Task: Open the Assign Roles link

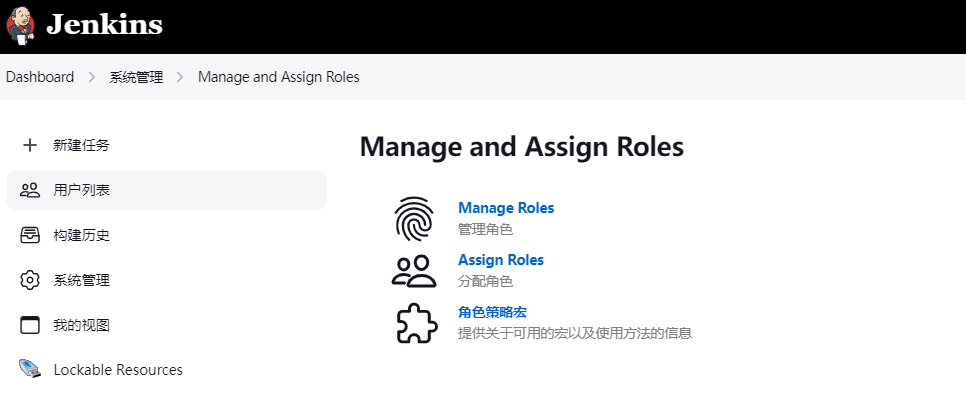Action: (501, 260)
